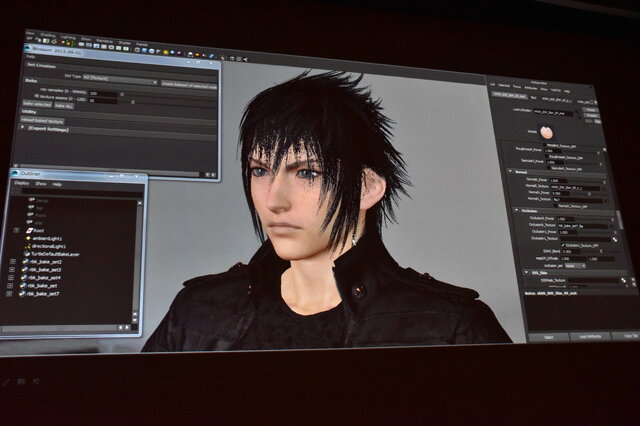Open the Show menu in the Outliner
The height and width of the screenshot is (426, 640).
tap(41, 184)
